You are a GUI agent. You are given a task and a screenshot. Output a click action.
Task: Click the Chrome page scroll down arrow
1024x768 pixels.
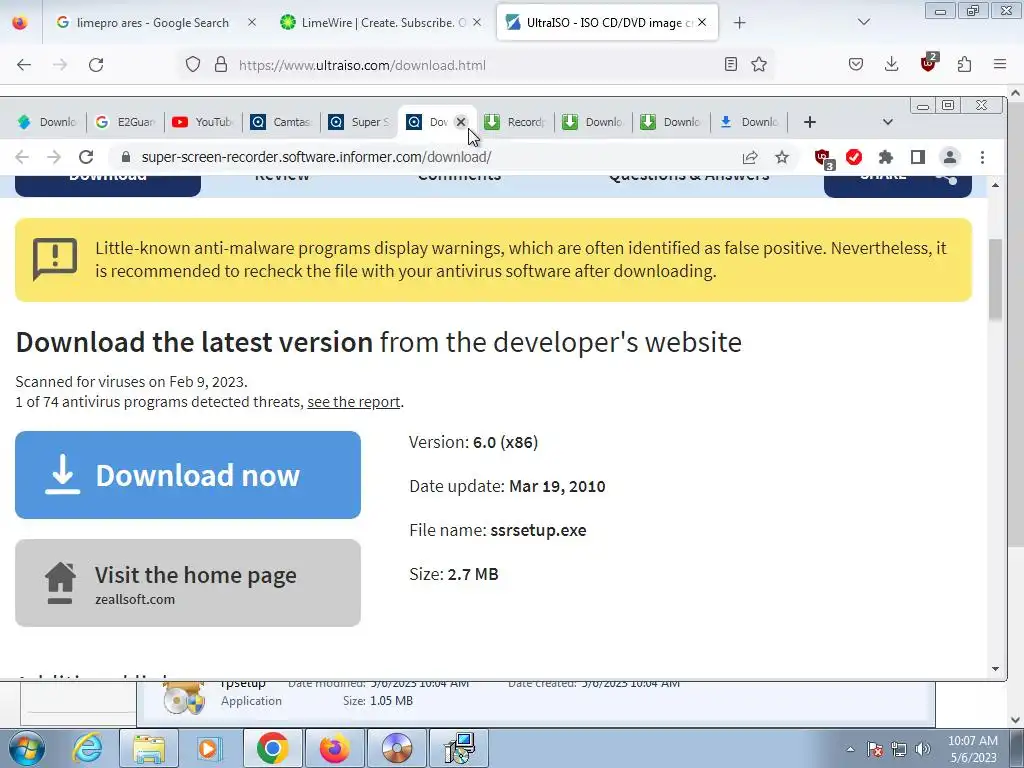[x=995, y=669]
